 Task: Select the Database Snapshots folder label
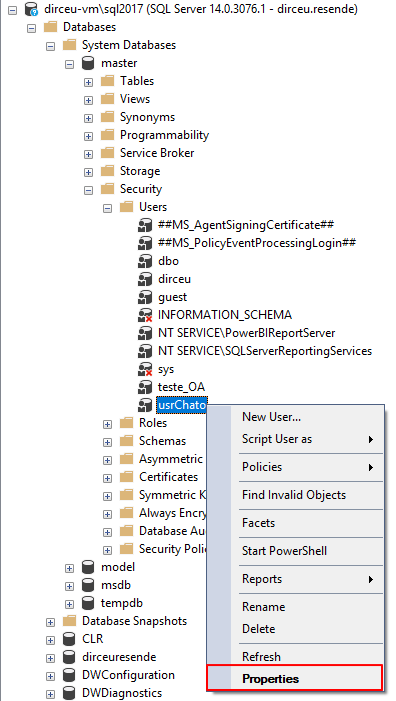pos(134,621)
